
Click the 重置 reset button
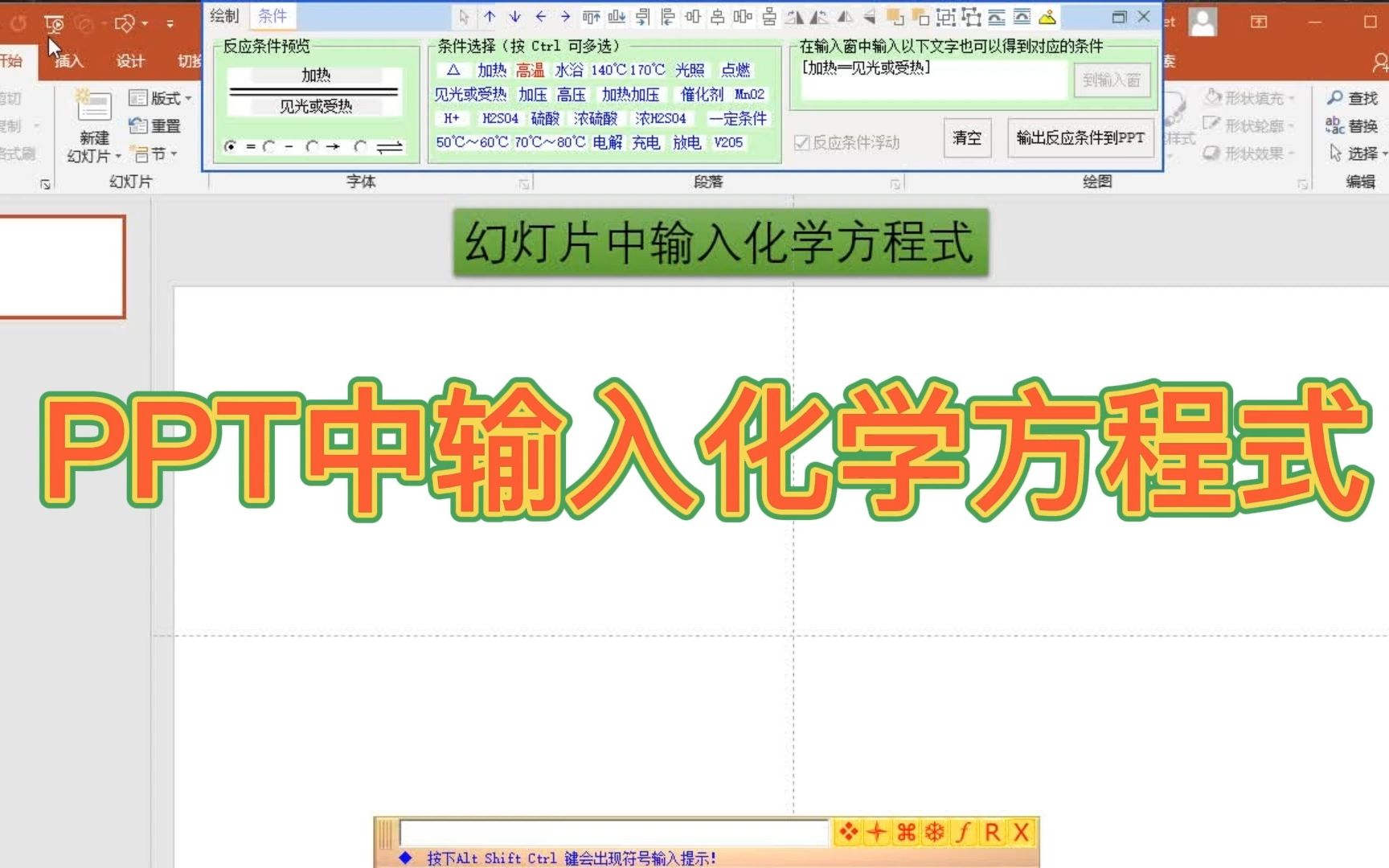point(155,125)
